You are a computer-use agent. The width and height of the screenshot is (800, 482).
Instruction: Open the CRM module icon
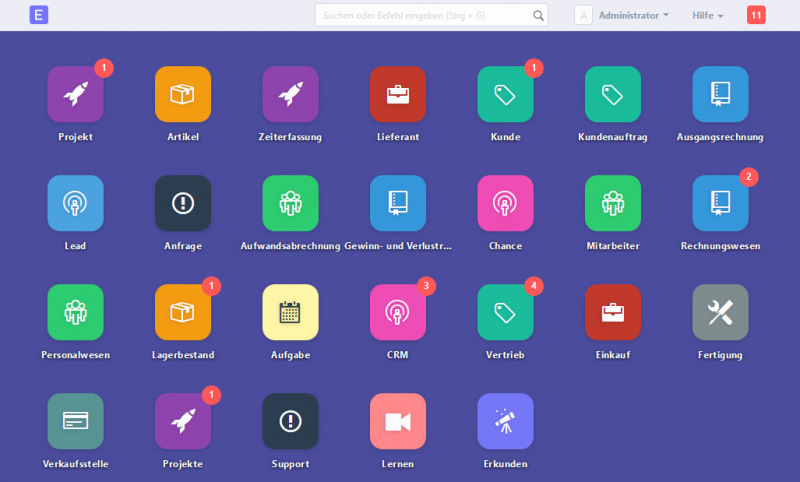[398, 312]
